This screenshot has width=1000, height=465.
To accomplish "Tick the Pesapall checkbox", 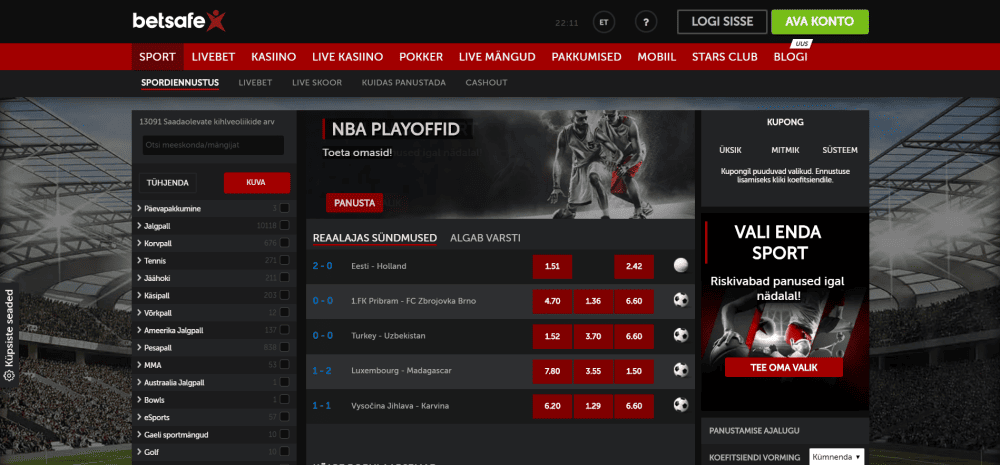I will point(284,348).
